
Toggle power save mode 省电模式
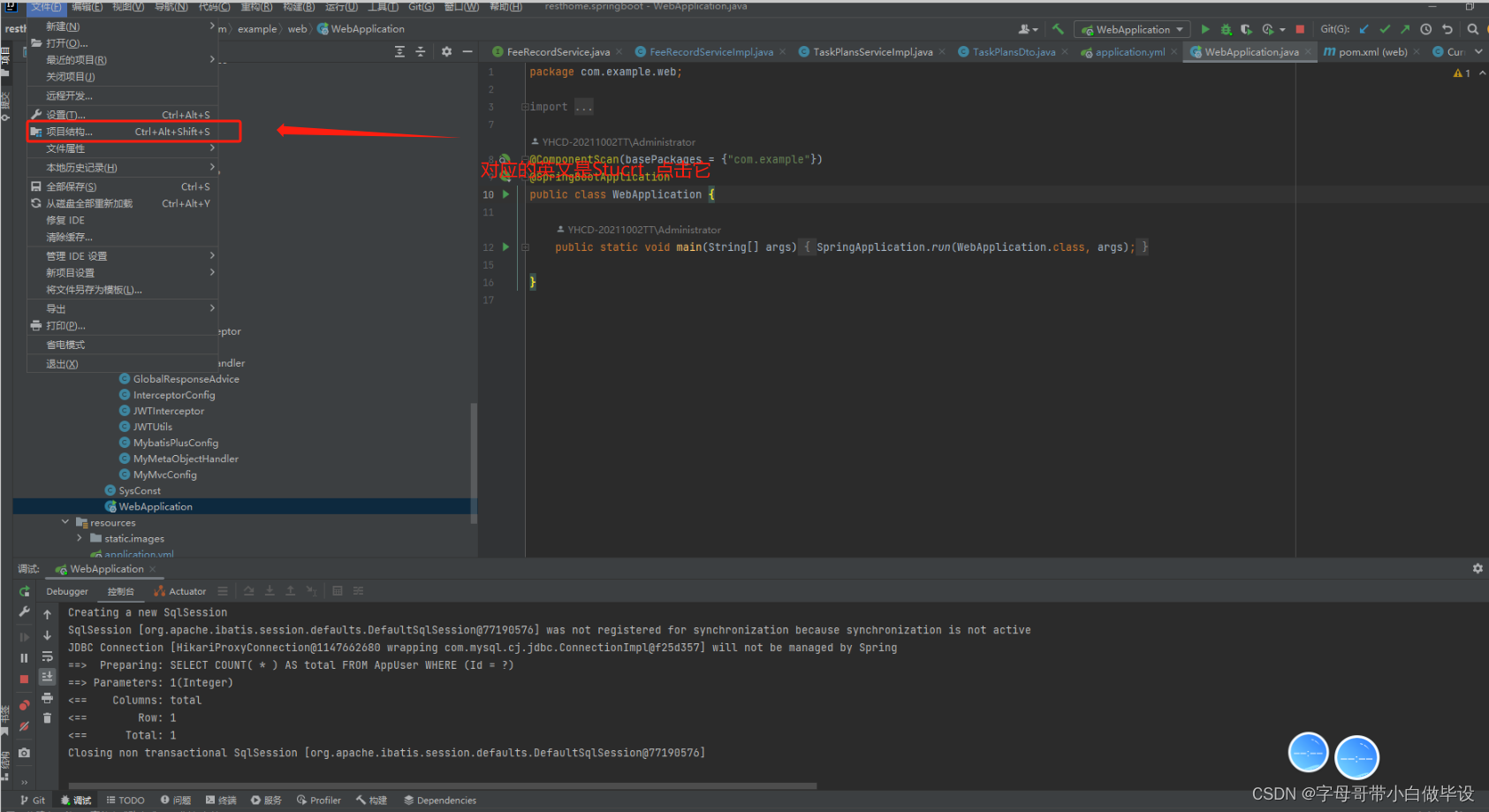(122, 345)
